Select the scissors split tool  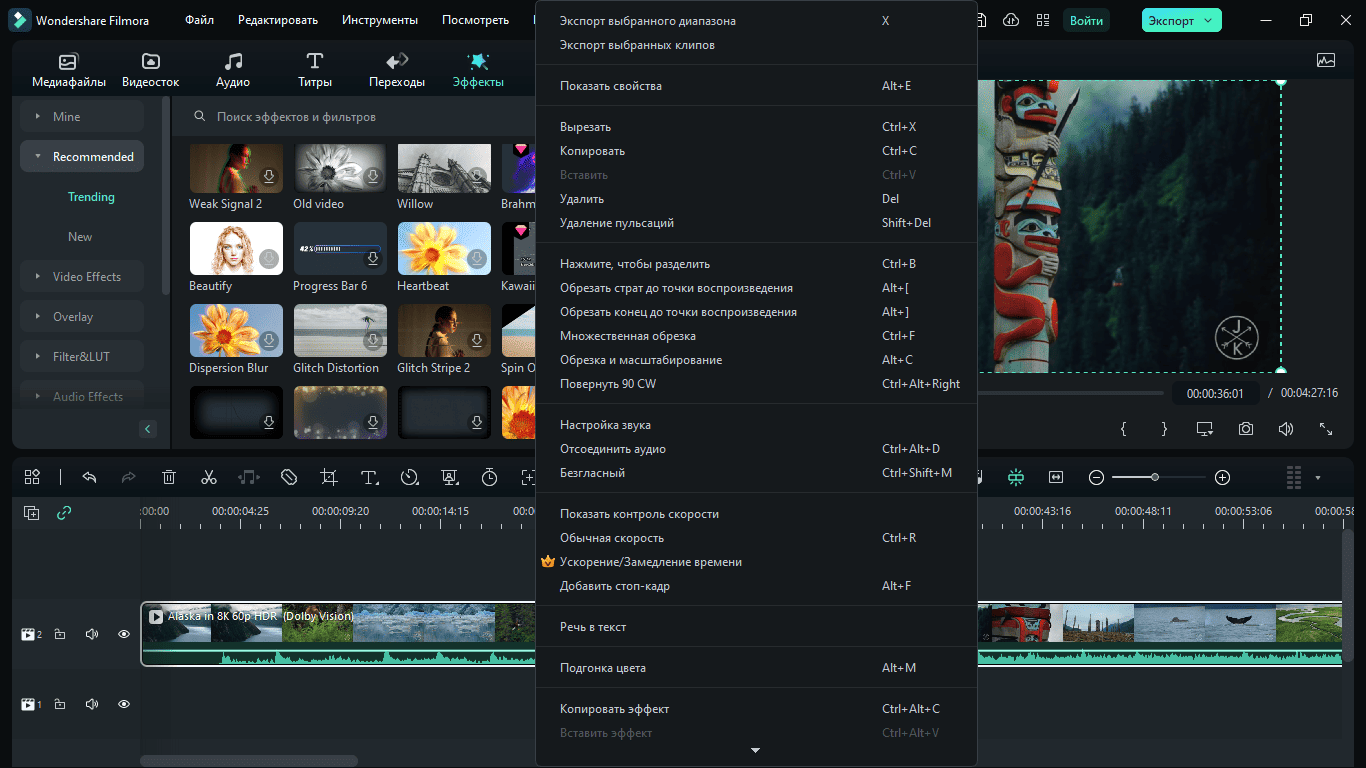[x=208, y=477]
